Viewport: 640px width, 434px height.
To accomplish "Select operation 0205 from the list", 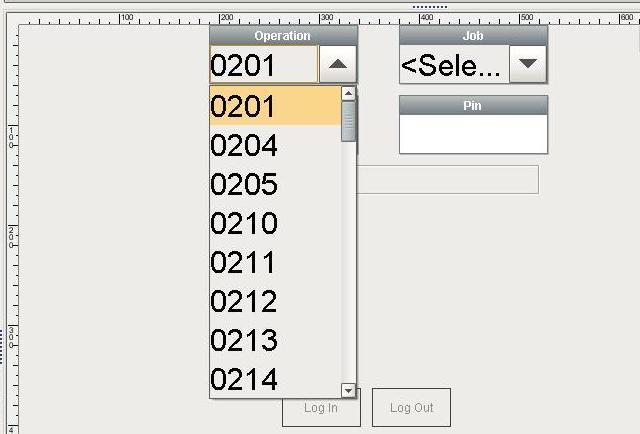I will tap(276, 184).
